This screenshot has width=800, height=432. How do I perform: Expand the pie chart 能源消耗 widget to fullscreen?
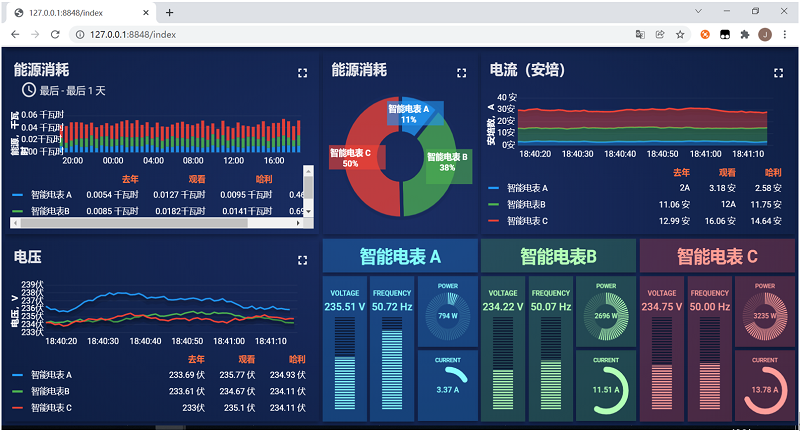[461, 73]
